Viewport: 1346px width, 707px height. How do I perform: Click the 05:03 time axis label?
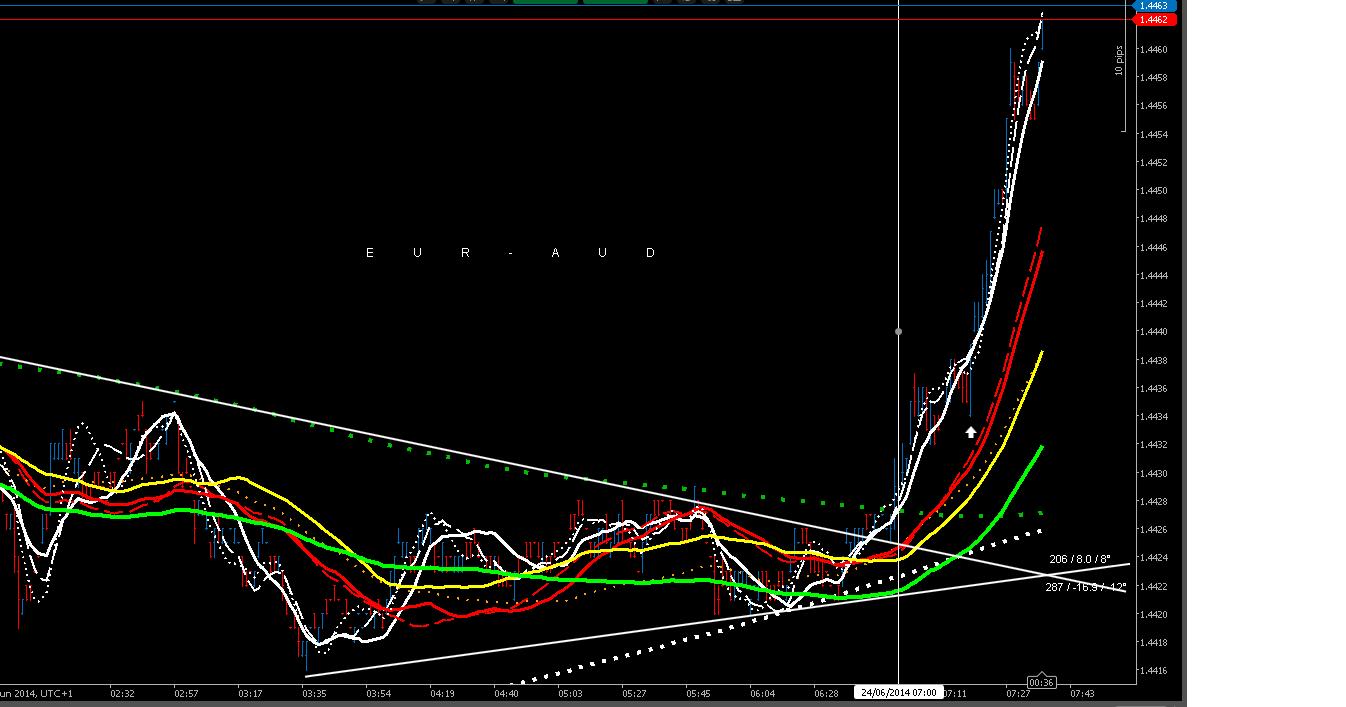[570, 693]
